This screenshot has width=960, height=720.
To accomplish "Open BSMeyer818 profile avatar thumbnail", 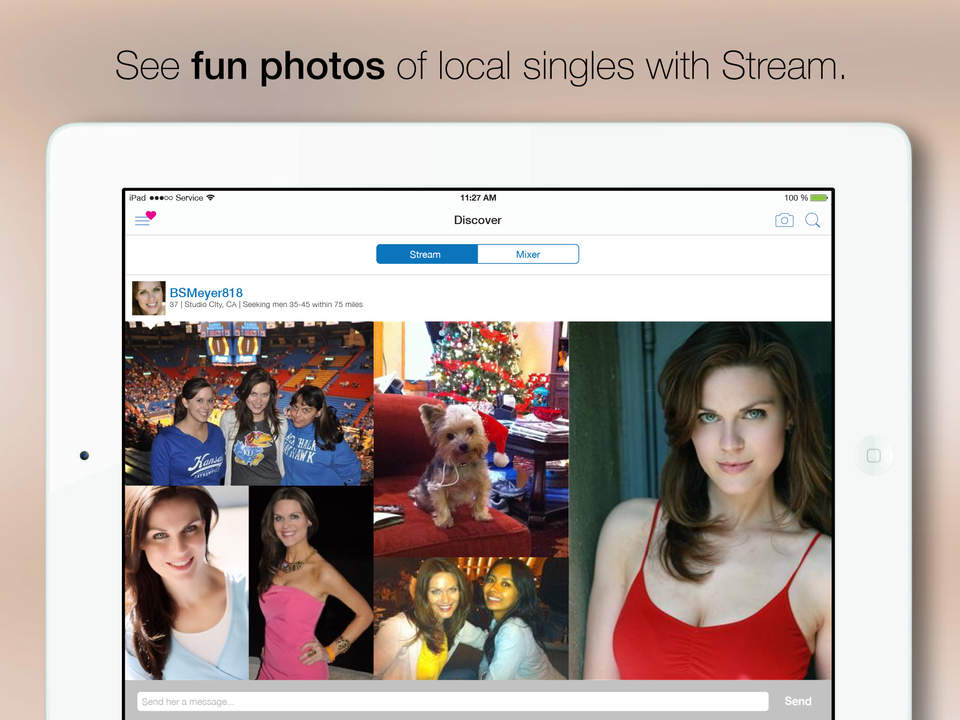I will [x=148, y=298].
